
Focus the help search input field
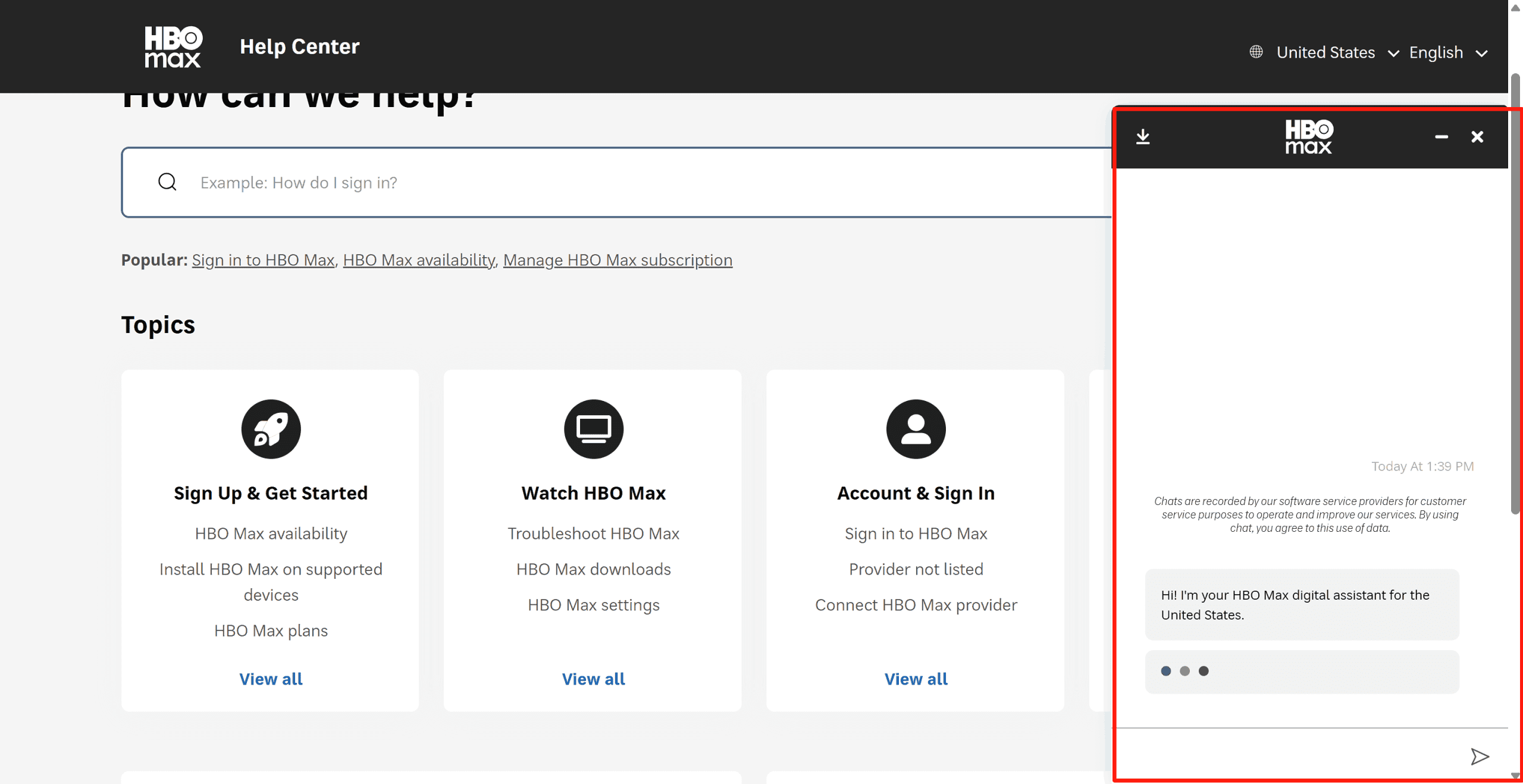616,182
